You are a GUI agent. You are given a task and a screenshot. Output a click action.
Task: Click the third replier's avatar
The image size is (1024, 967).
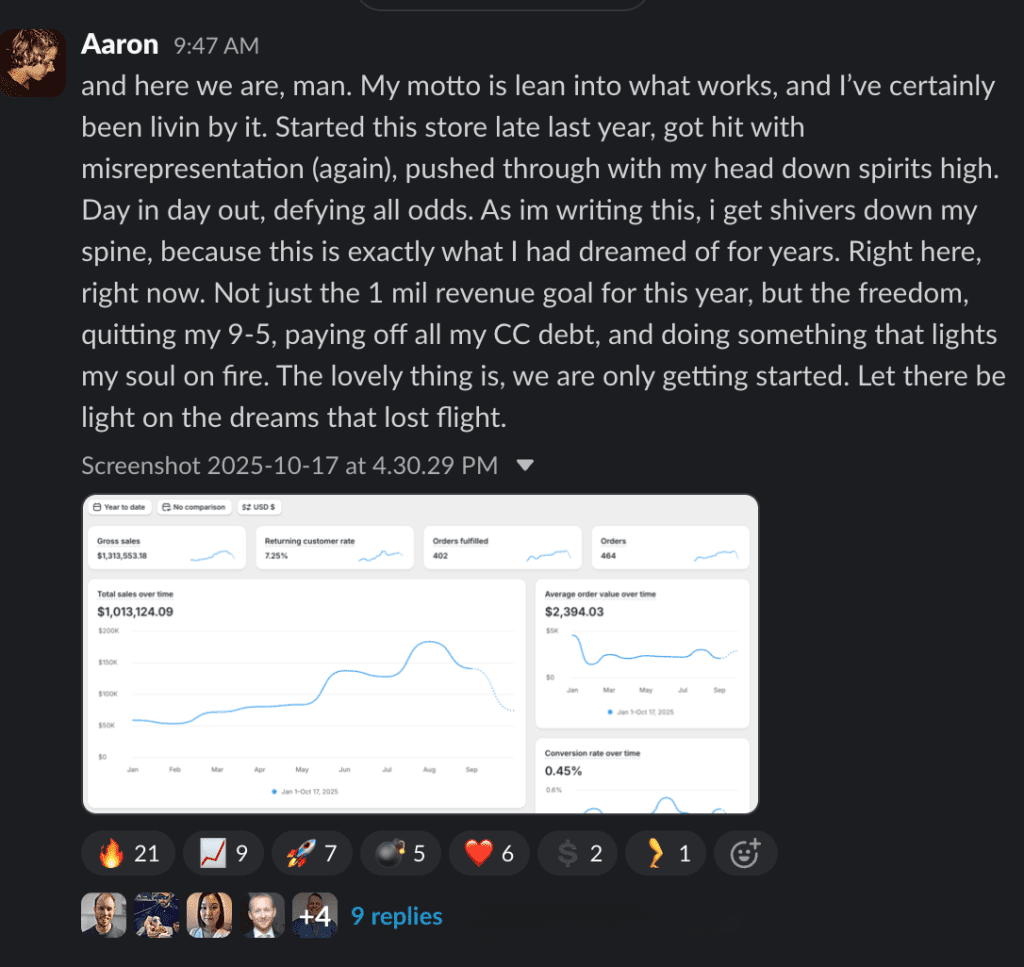click(208, 915)
